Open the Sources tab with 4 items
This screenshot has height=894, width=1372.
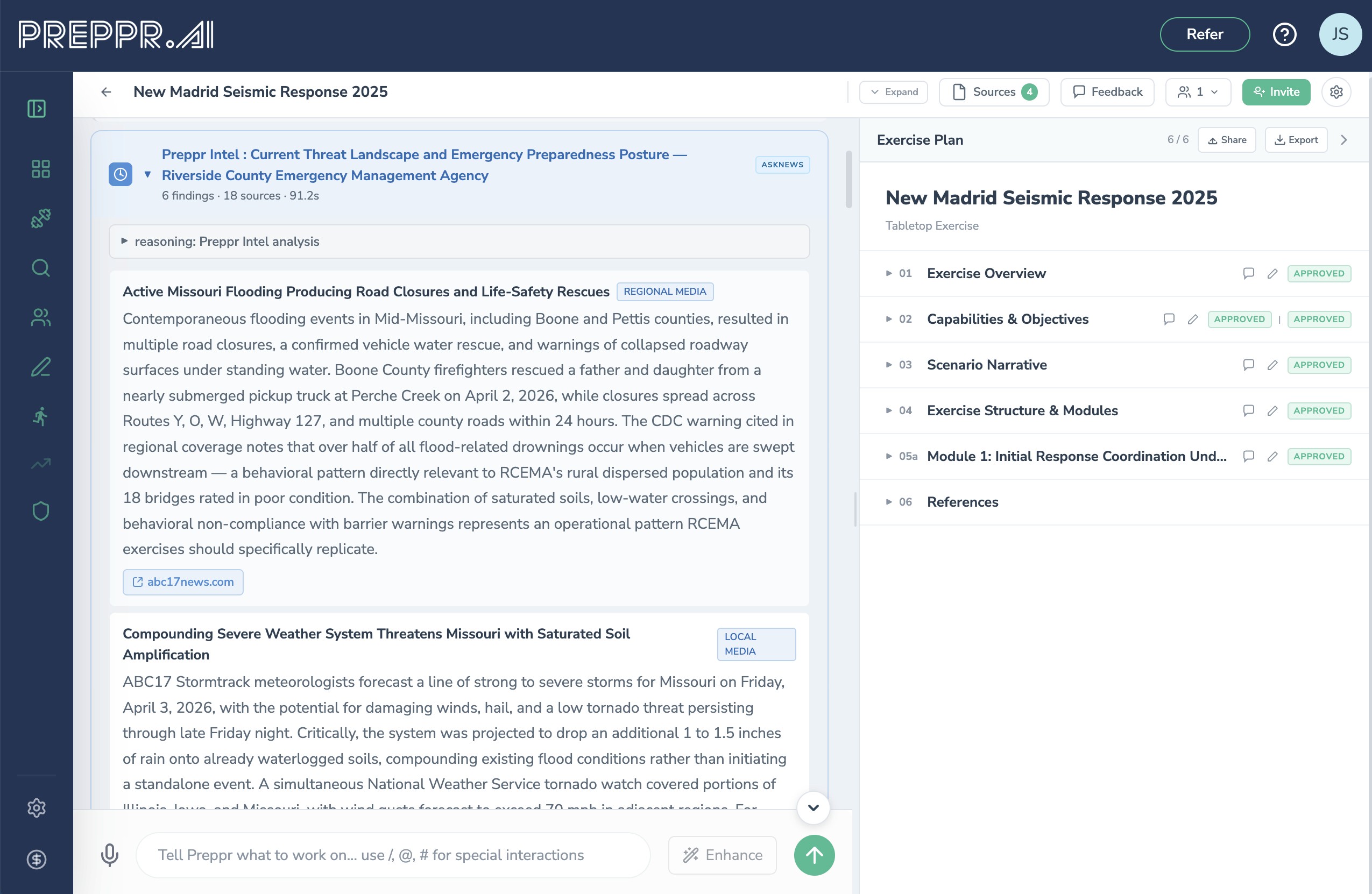tap(994, 92)
